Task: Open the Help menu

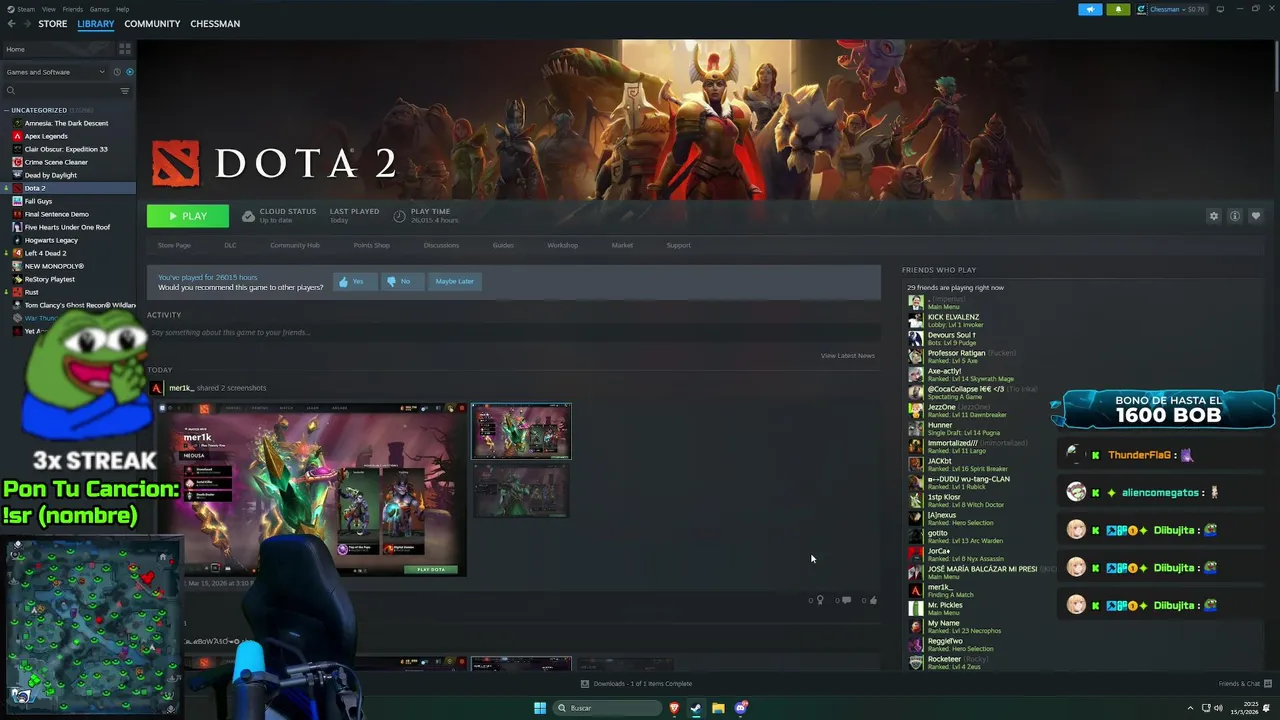Action: coord(122,9)
